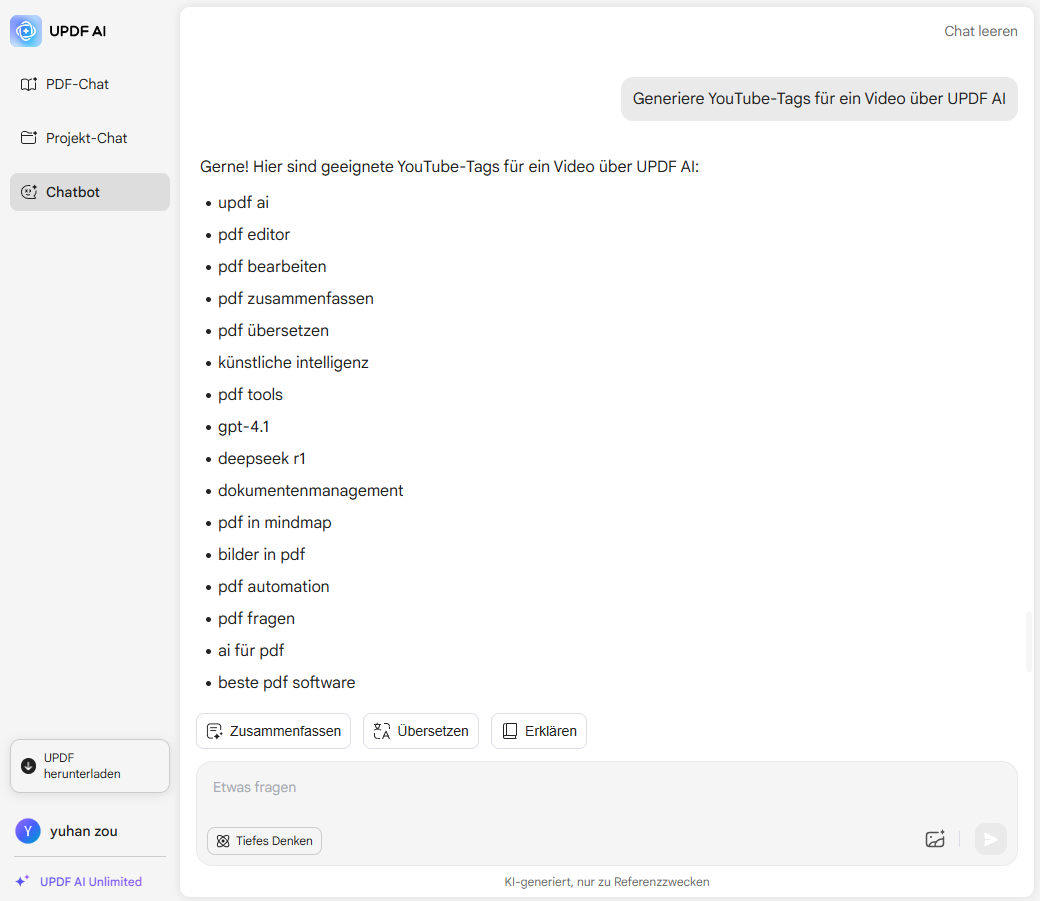Select the Chatbot sidebar item

(90, 192)
